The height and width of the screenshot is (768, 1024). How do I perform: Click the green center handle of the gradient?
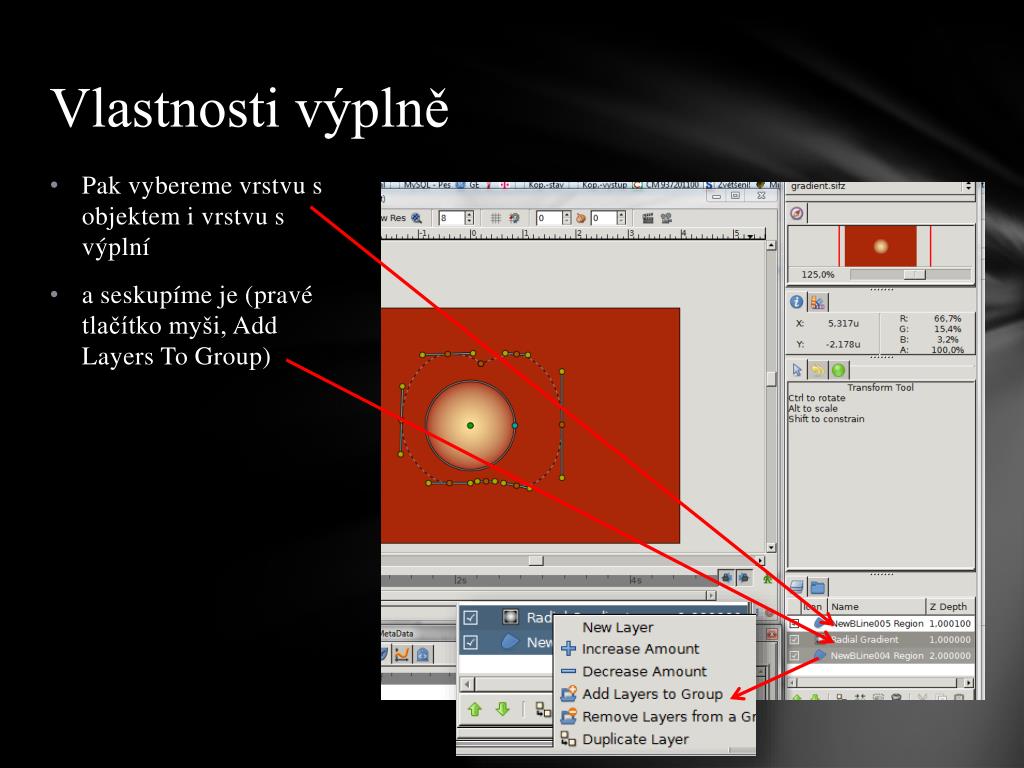470,426
